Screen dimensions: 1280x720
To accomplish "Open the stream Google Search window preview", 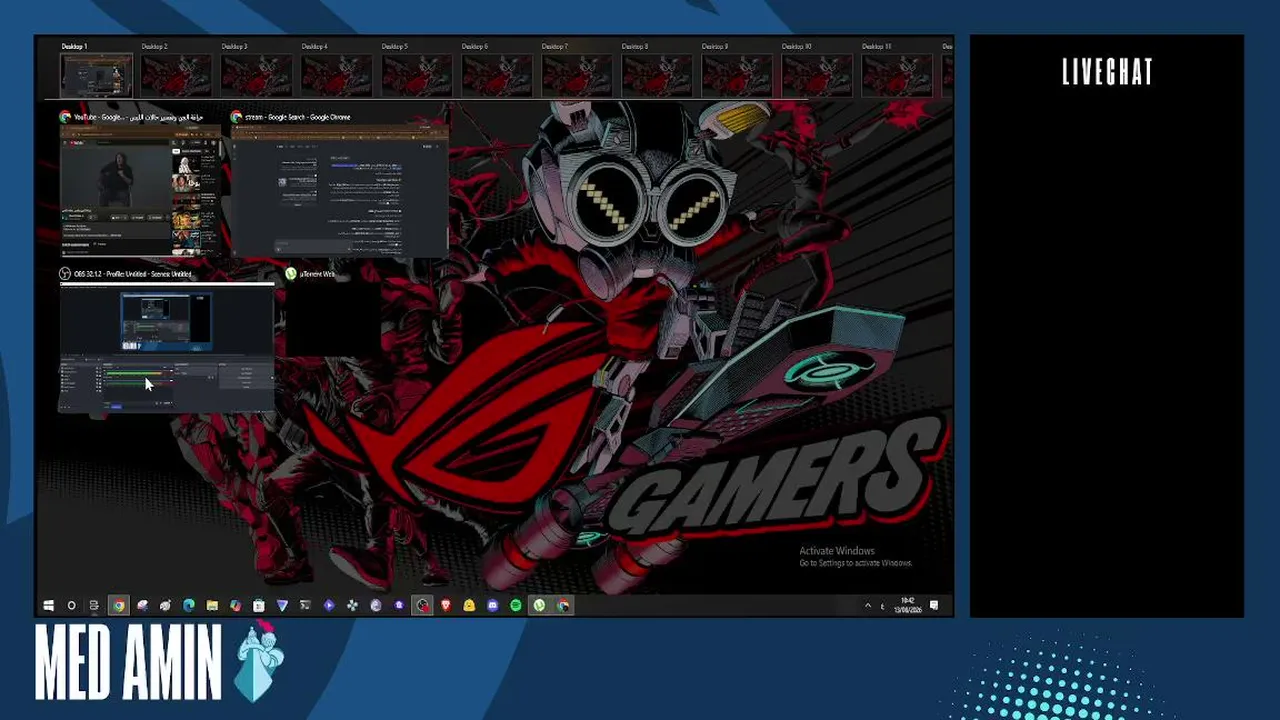I will pos(340,190).
